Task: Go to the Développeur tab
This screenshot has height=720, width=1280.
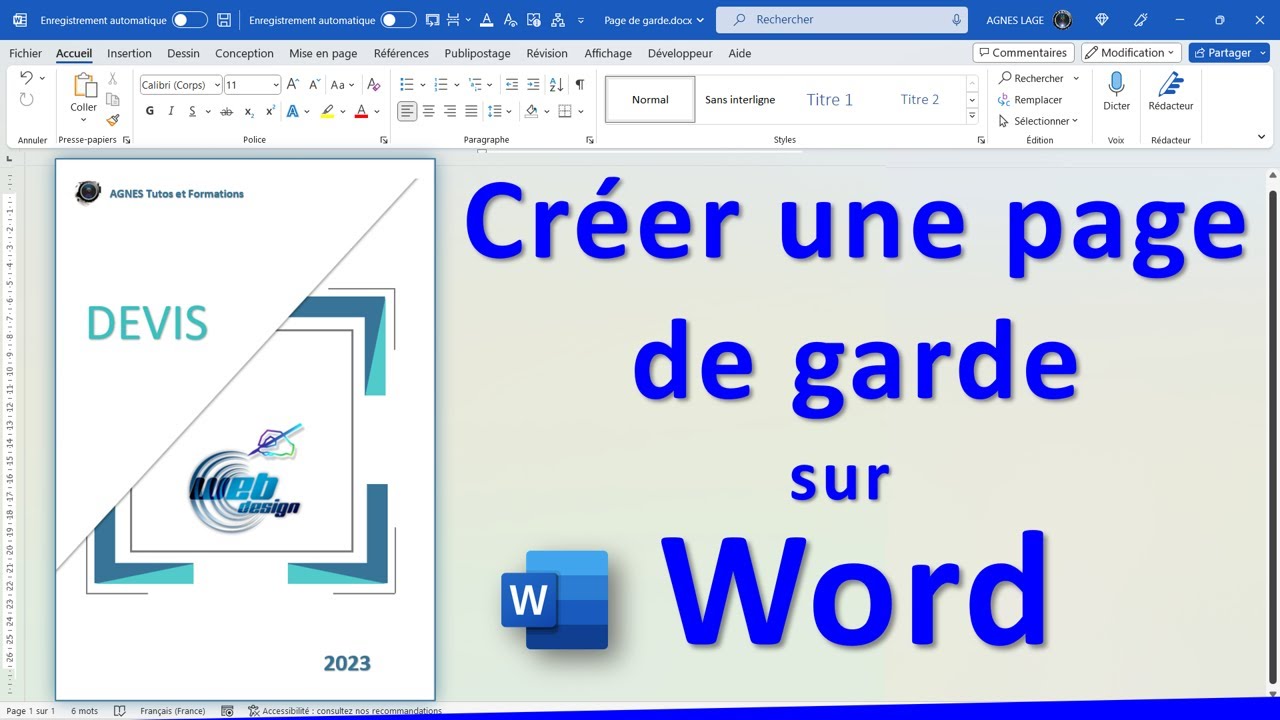Action: point(680,53)
